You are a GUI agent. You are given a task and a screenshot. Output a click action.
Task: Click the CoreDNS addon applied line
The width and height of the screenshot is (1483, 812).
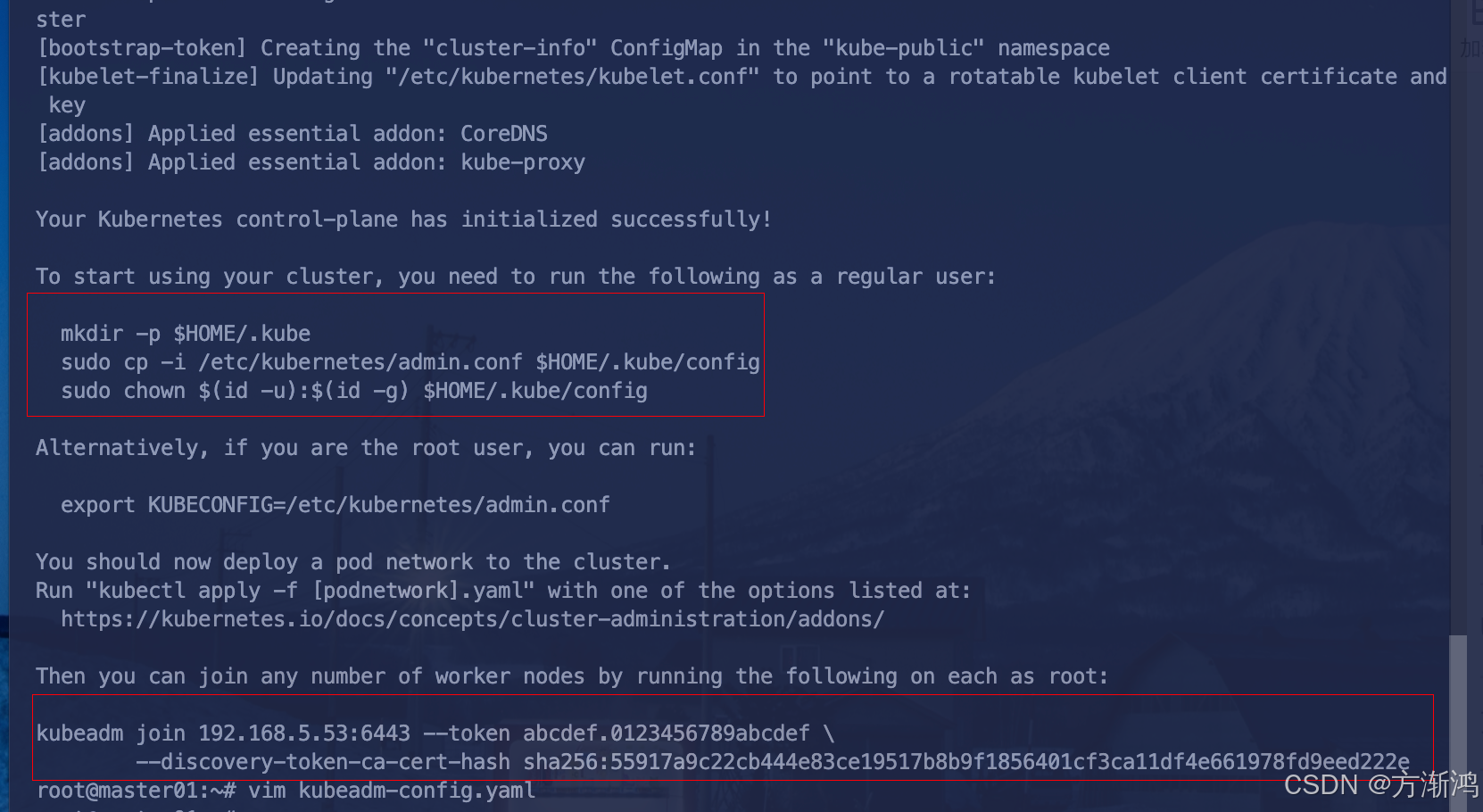pos(293,134)
